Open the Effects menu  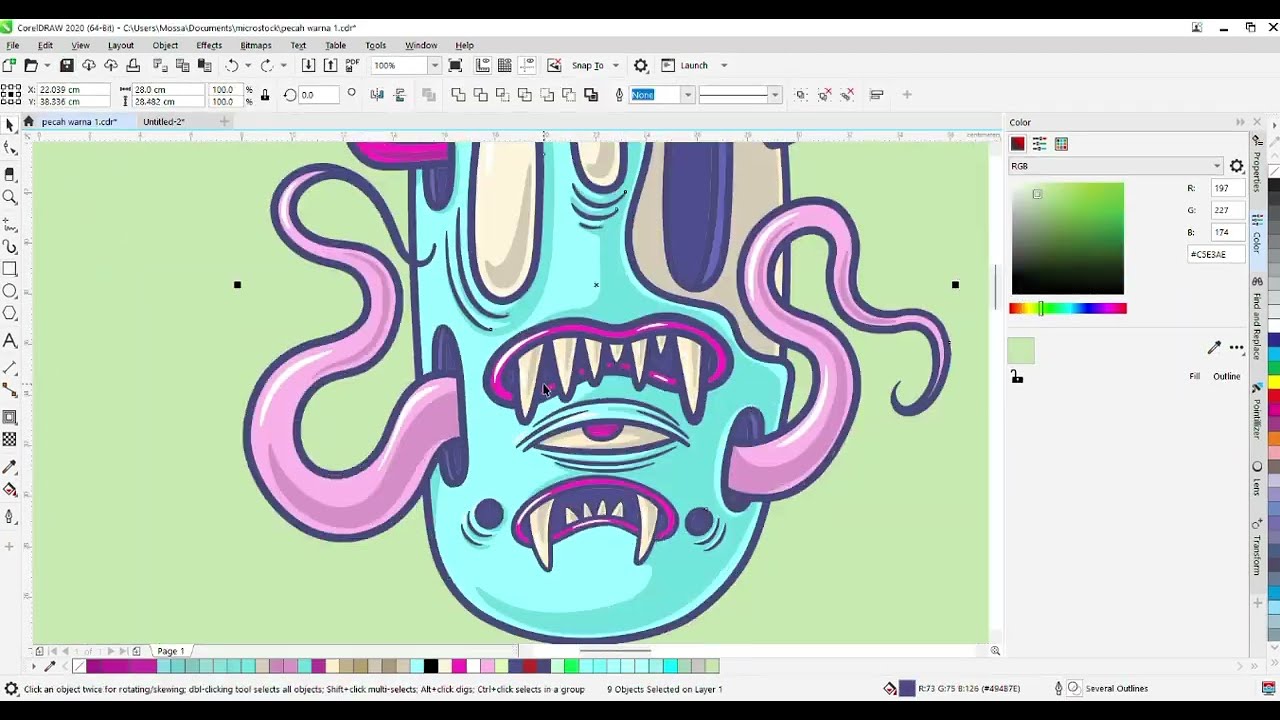click(x=209, y=45)
